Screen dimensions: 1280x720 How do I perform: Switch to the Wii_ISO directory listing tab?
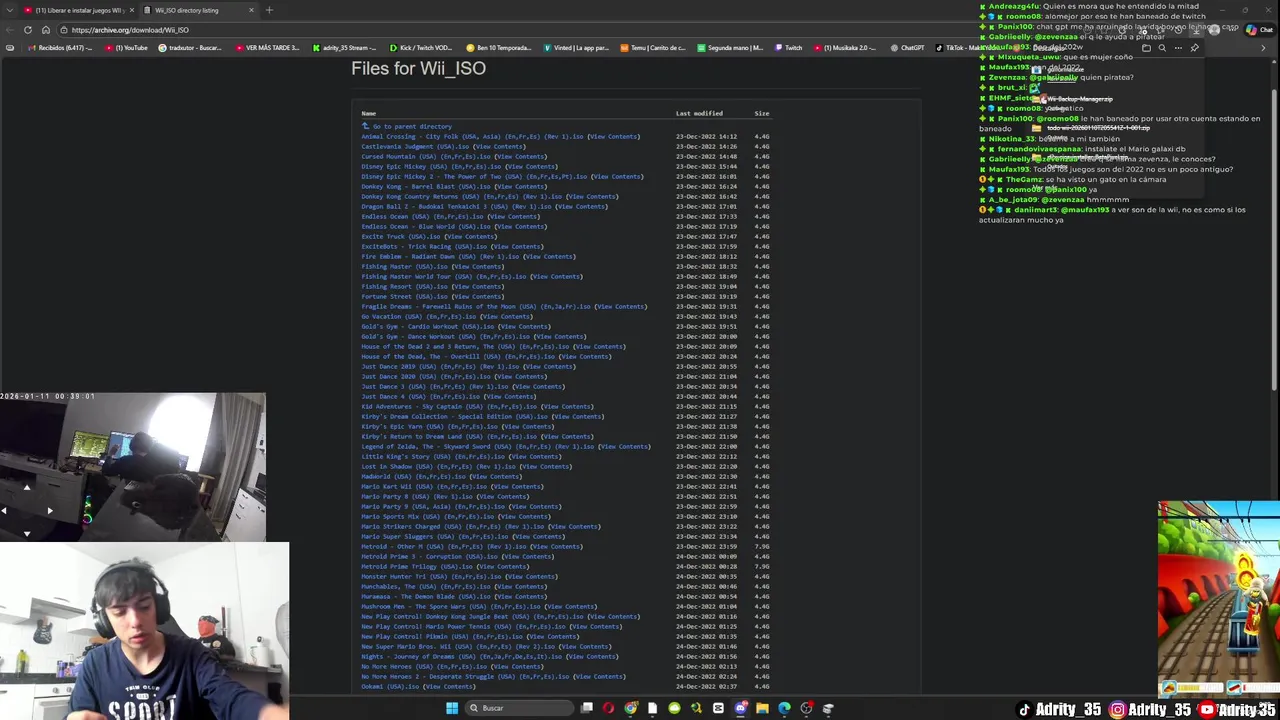coord(199,10)
